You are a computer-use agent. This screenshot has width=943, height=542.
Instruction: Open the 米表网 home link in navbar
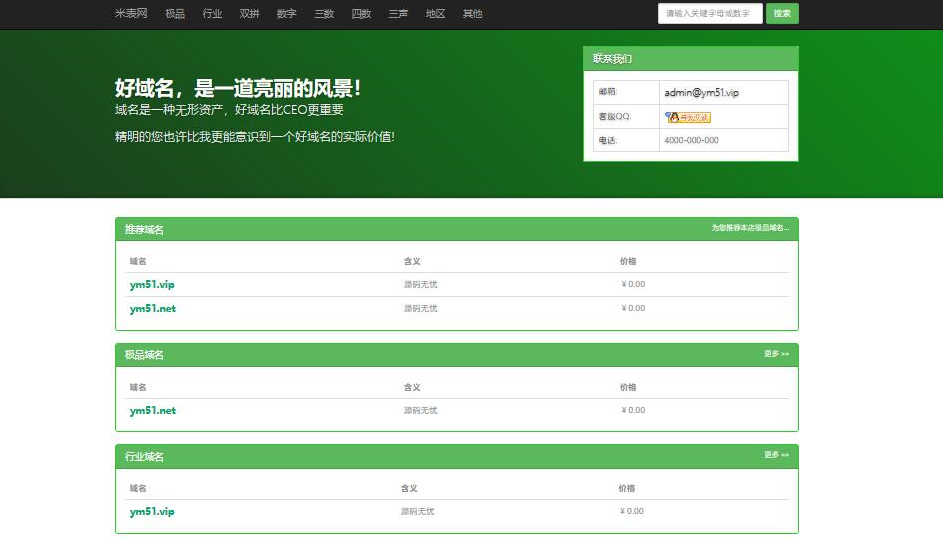(x=131, y=14)
